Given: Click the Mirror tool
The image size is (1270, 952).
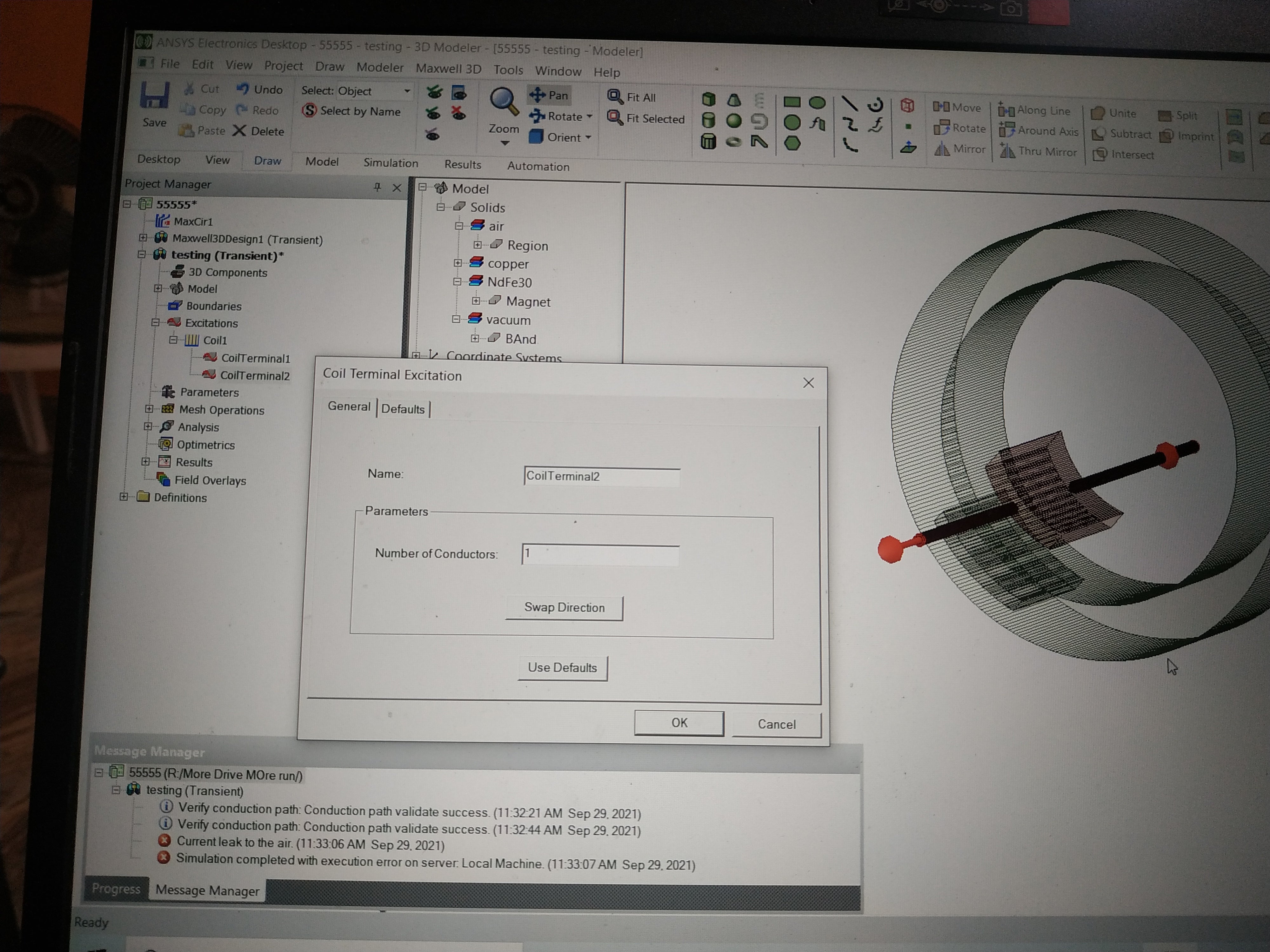Looking at the screenshot, I should (959, 149).
